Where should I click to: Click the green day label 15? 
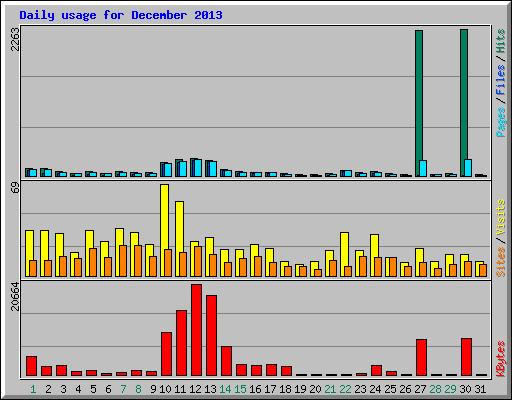point(240,389)
